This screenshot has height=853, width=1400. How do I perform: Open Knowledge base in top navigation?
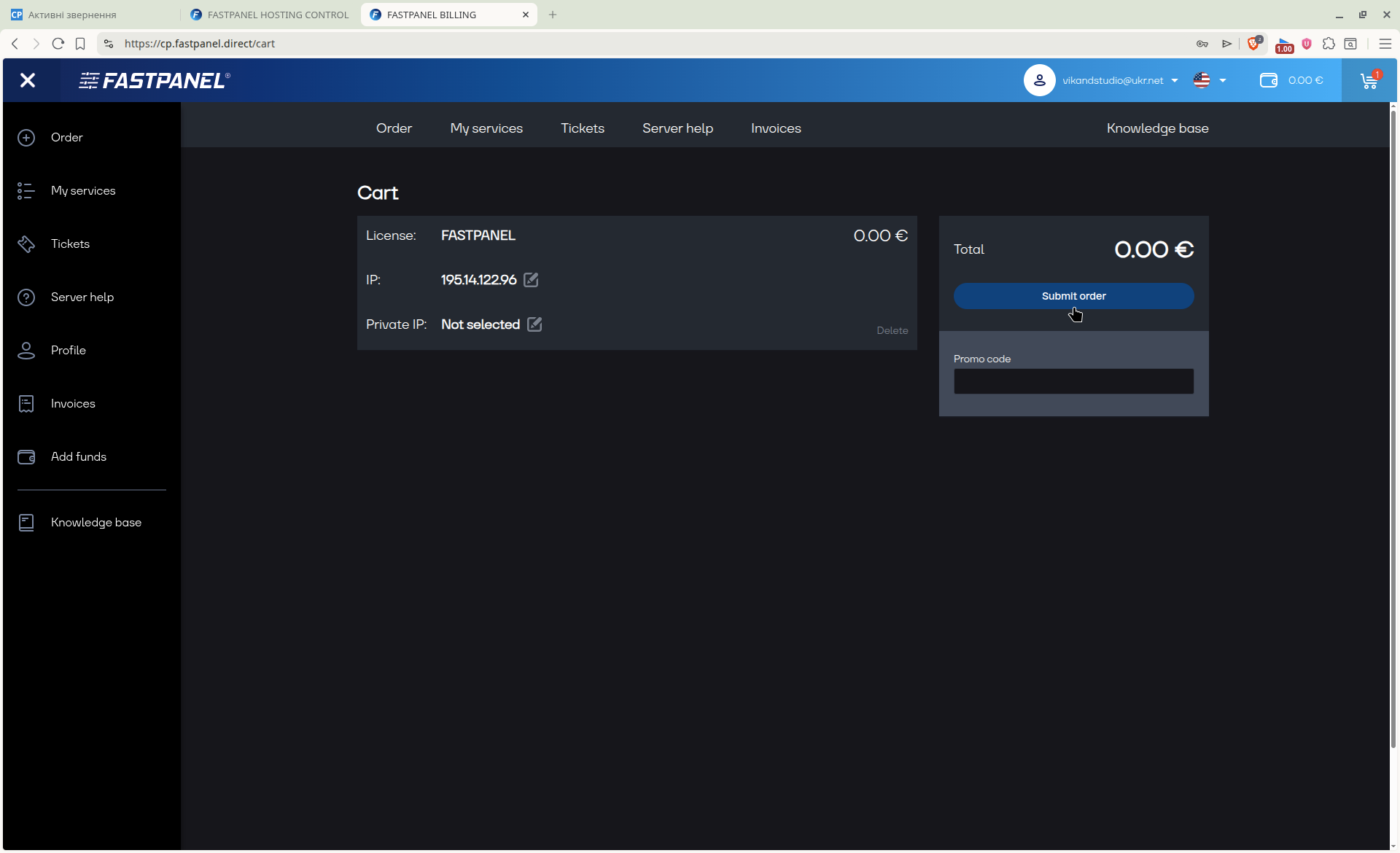(1157, 128)
